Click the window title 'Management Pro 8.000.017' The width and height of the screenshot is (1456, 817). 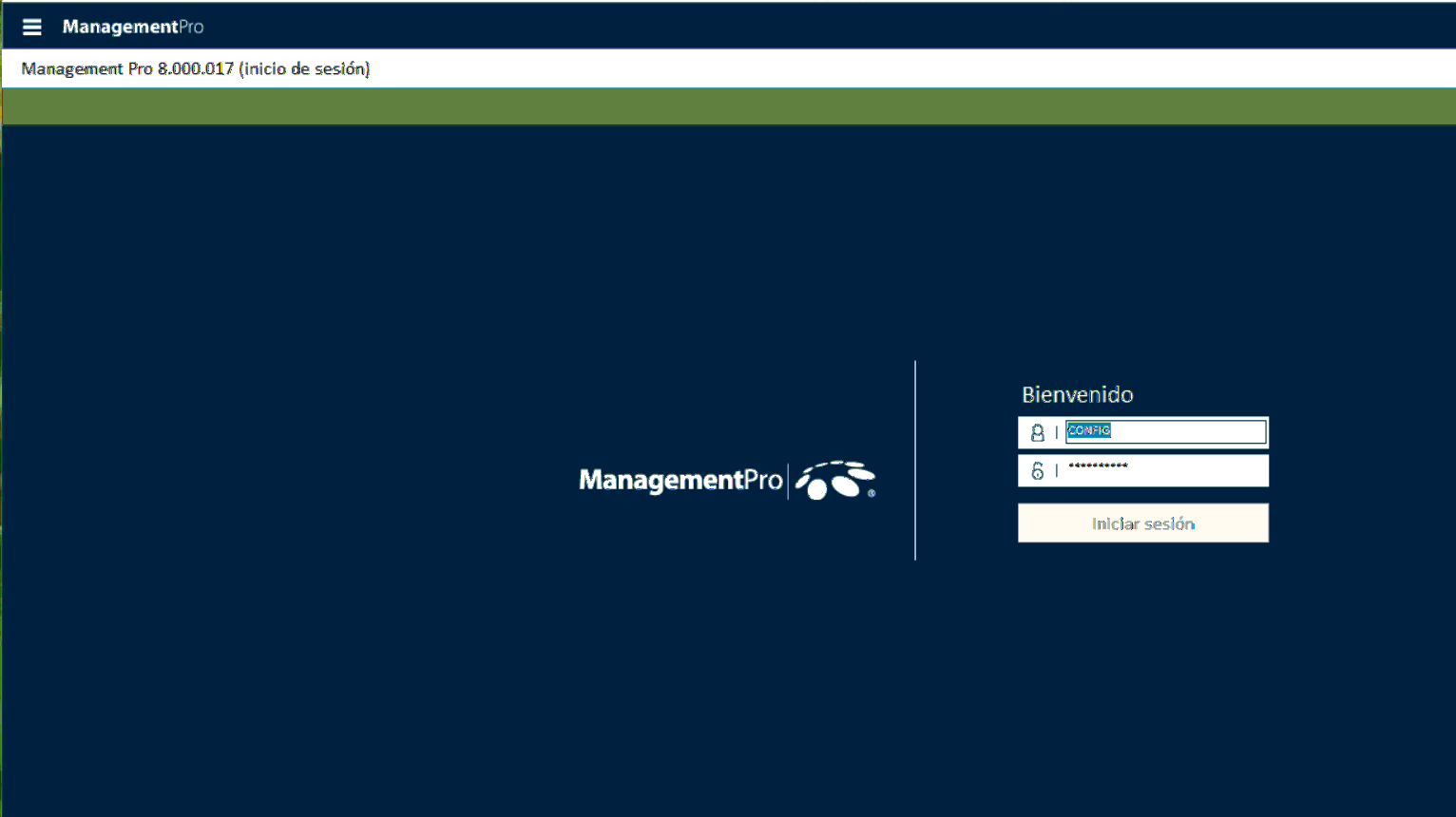click(127, 68)
